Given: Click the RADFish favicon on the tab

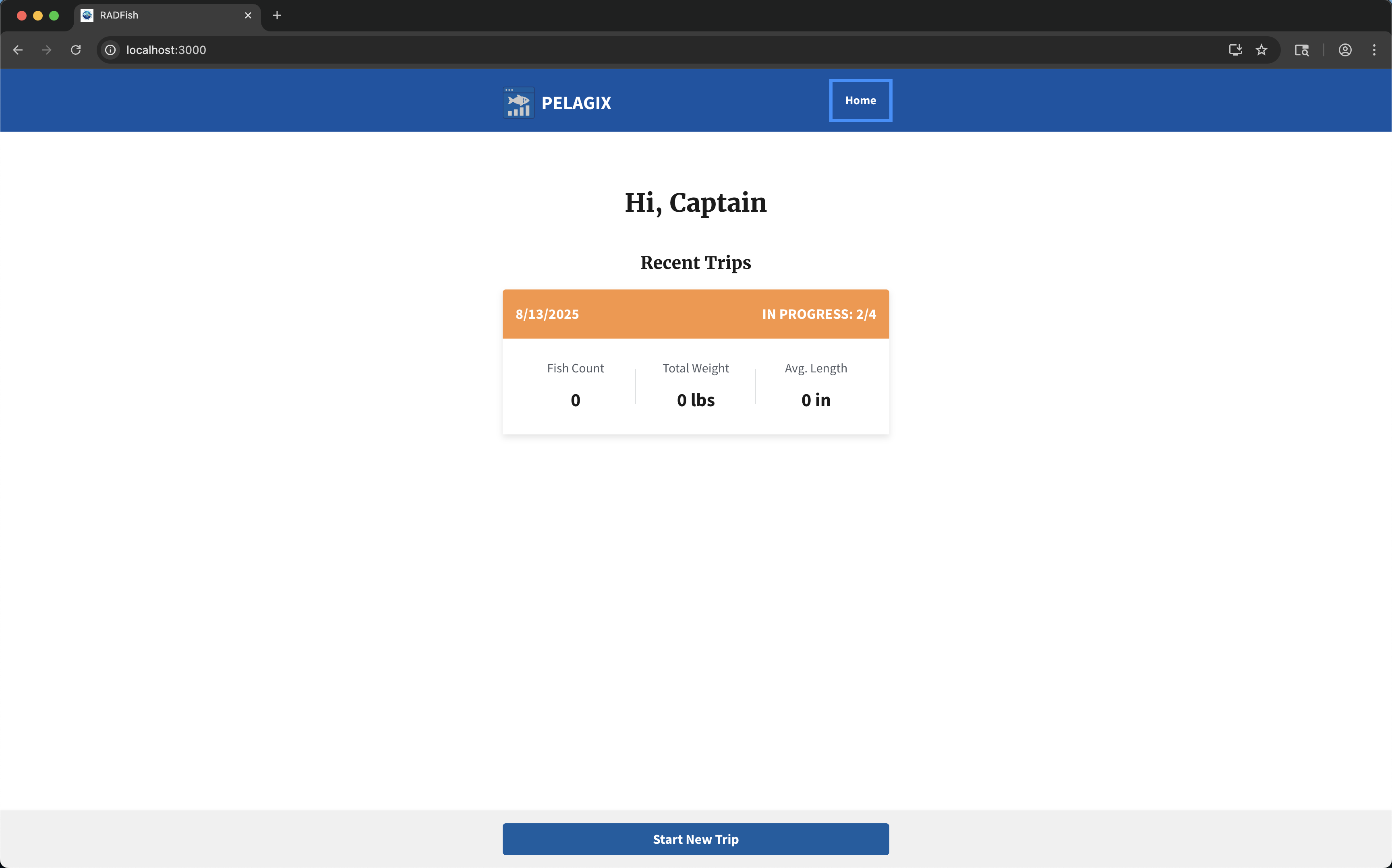Looking at the screenshot, I should (x=87, y=15).
